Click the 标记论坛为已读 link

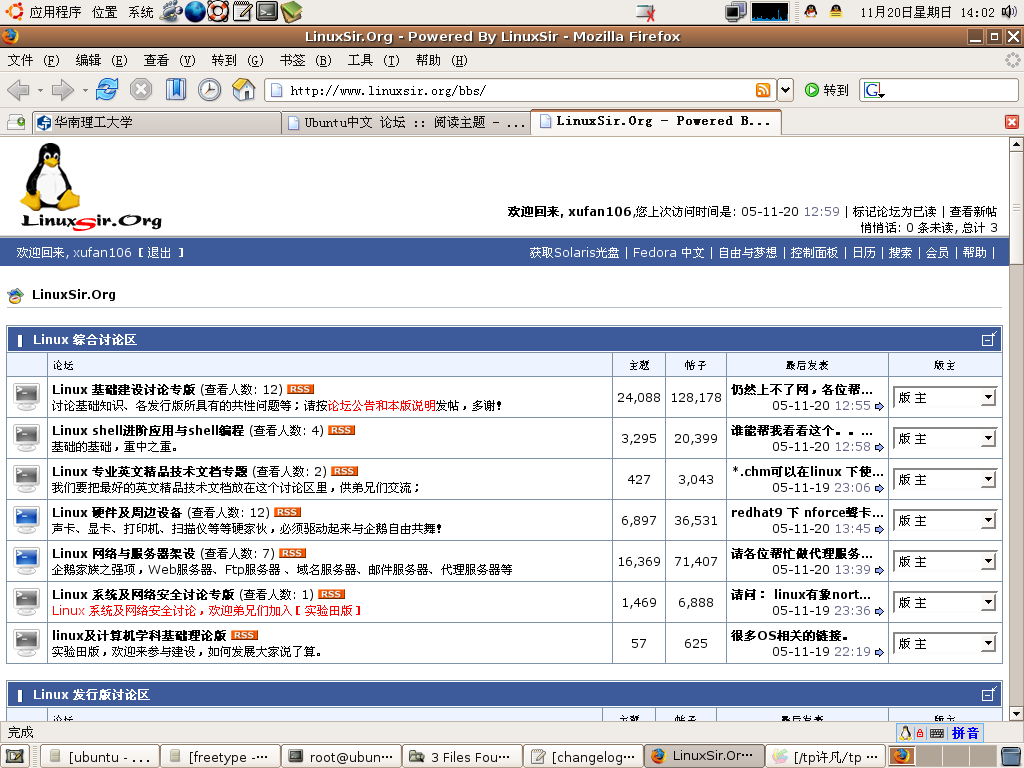click(x=894, y=211)
